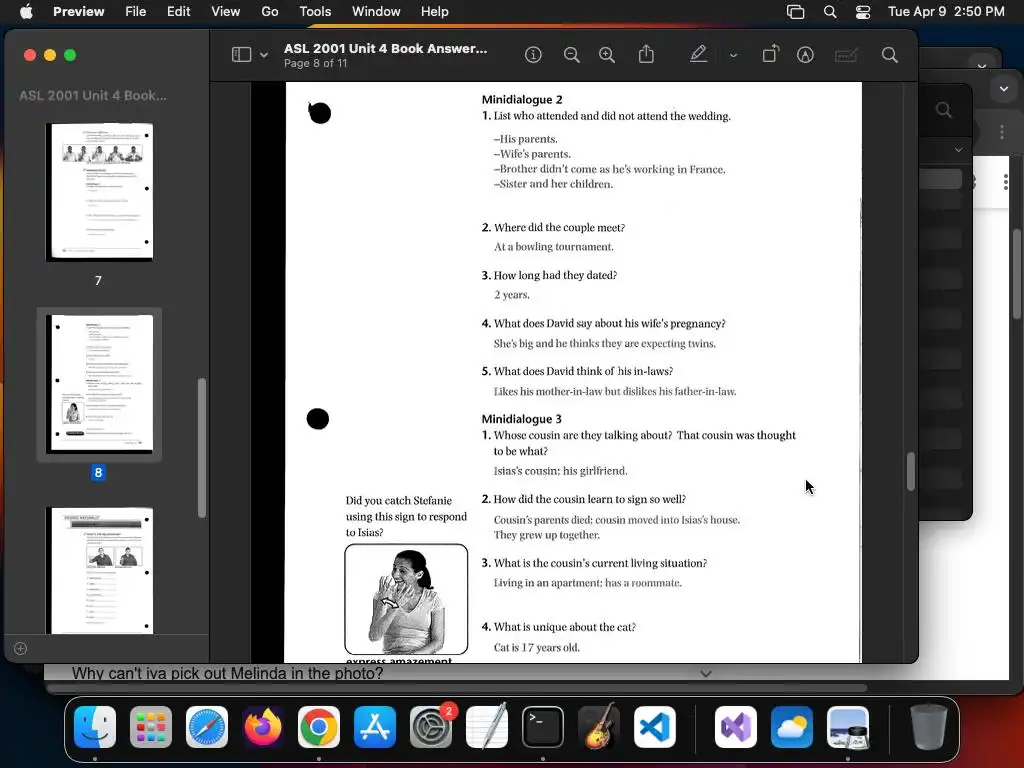Click the sidebar title 'ASL 2001 Unit 4 Book...'
This screenshot has width=1024, height=768.
pyautogui.click(x=93, y=95)
